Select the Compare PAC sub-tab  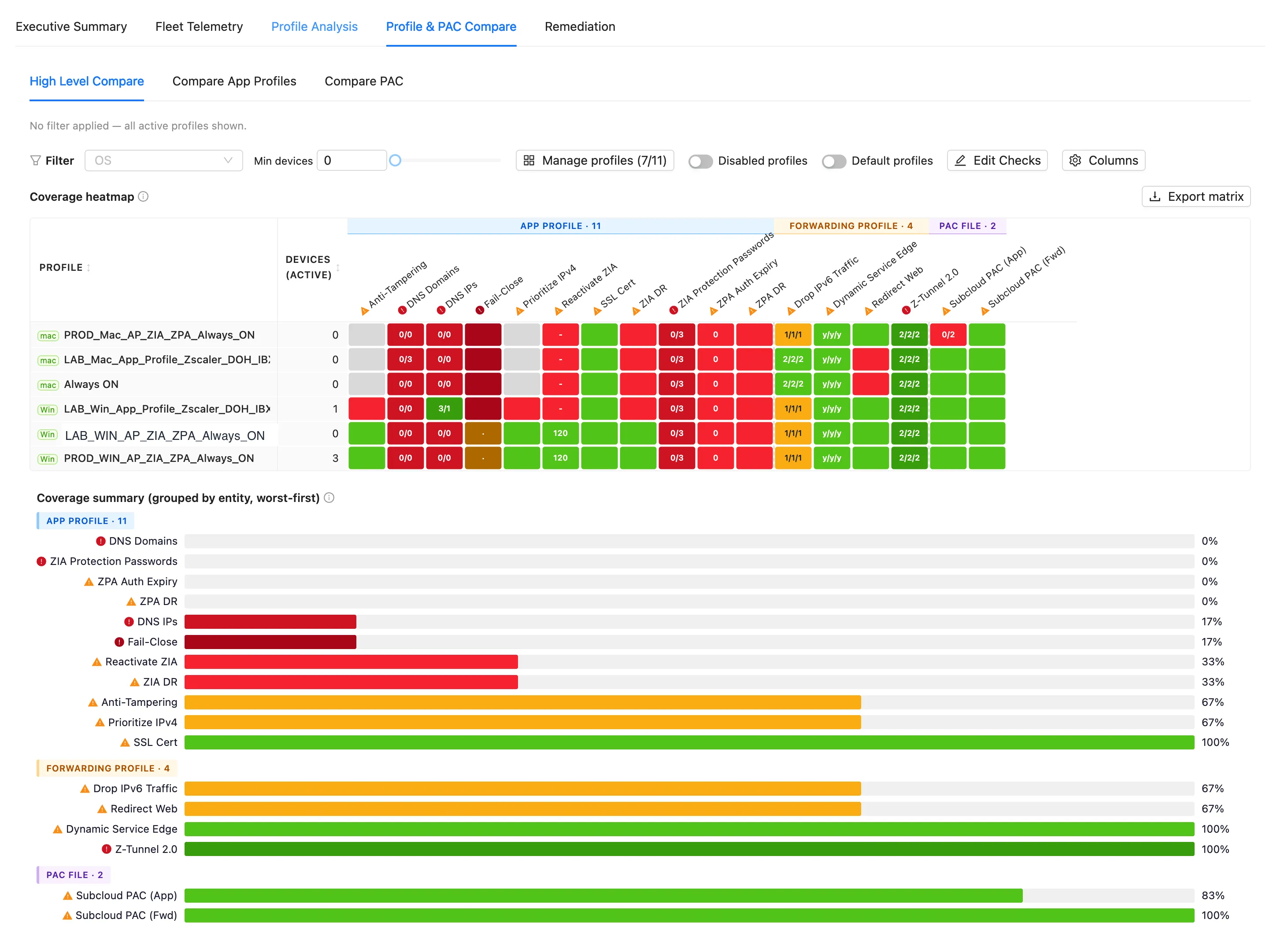[364, 81]
